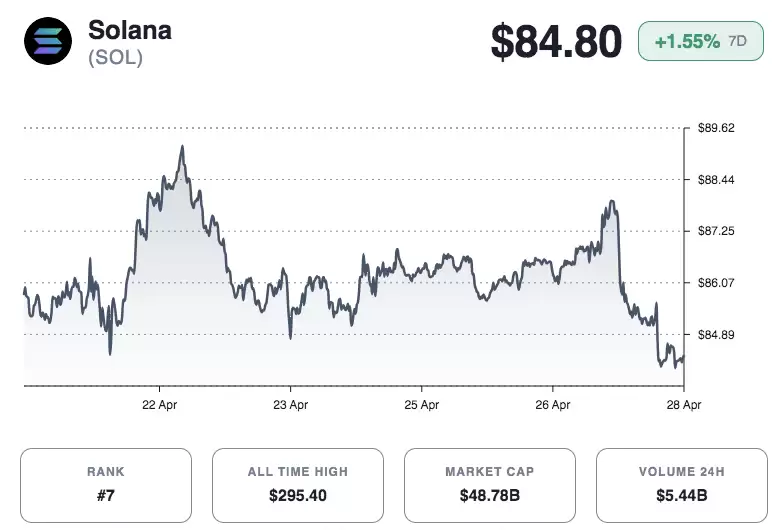Click the (SOL) ticker symbol

115,58
